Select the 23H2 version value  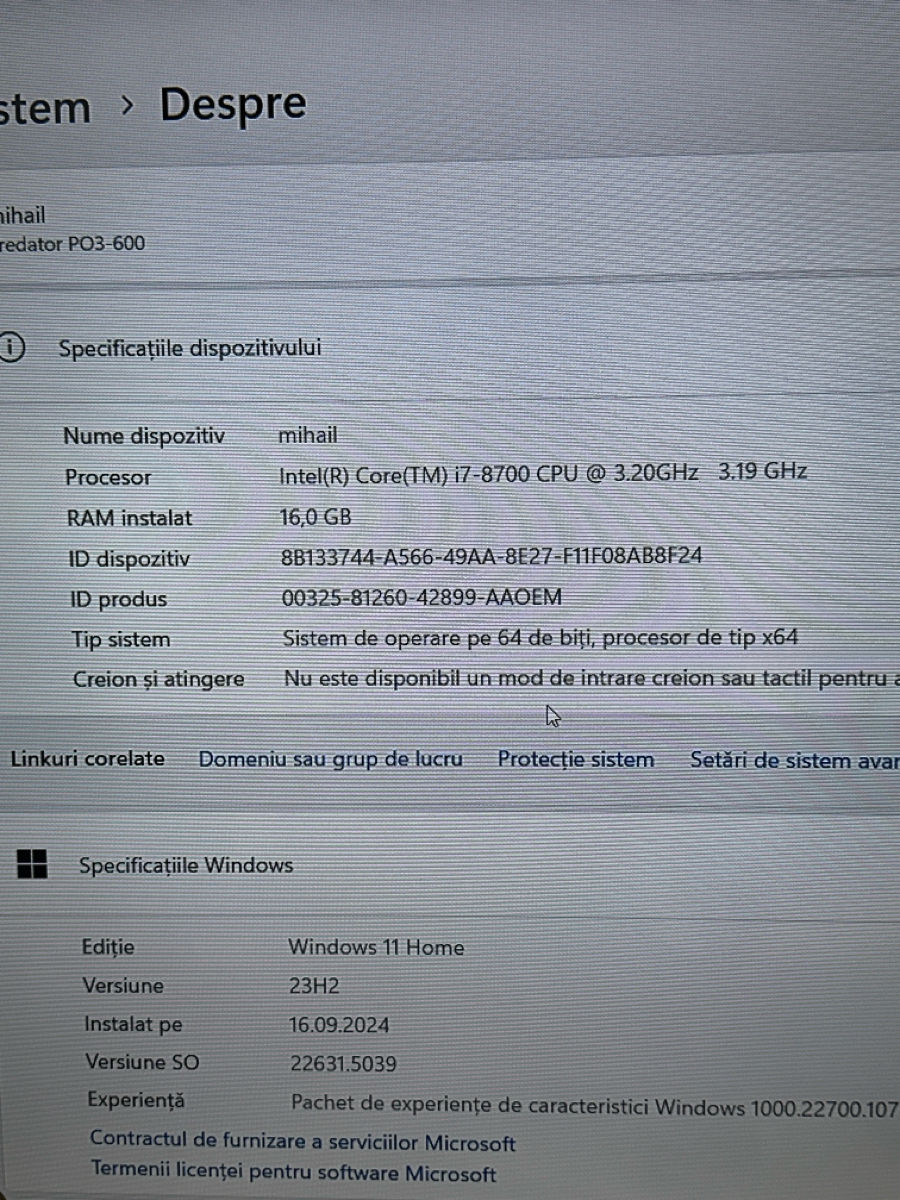point(314,986)
